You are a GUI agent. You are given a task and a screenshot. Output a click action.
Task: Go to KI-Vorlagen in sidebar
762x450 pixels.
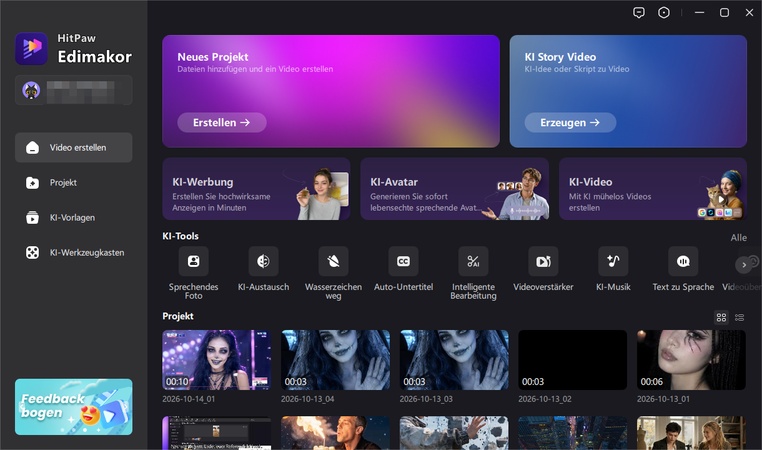73,218
